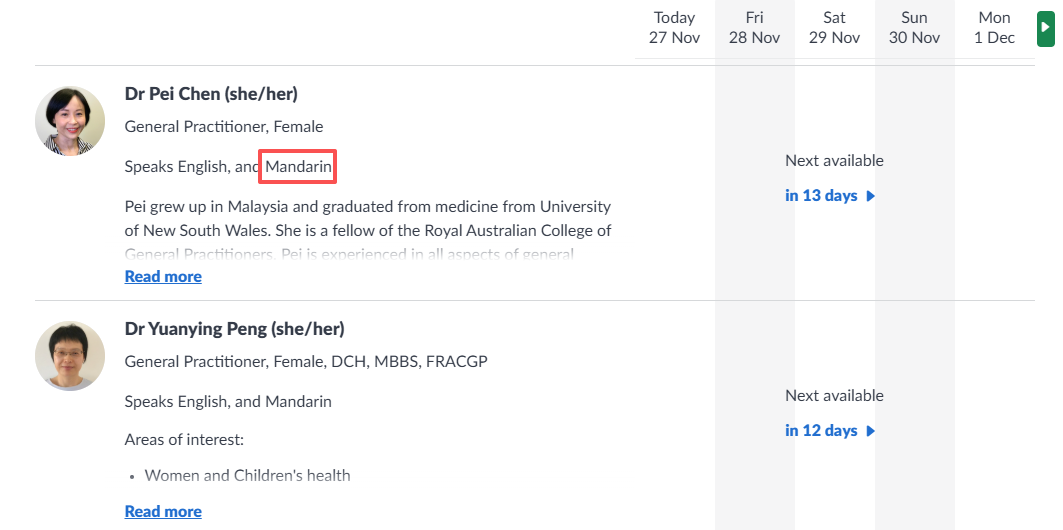
Task: Click the green next-dates arrow button
Action: [x=1045, y=28]
